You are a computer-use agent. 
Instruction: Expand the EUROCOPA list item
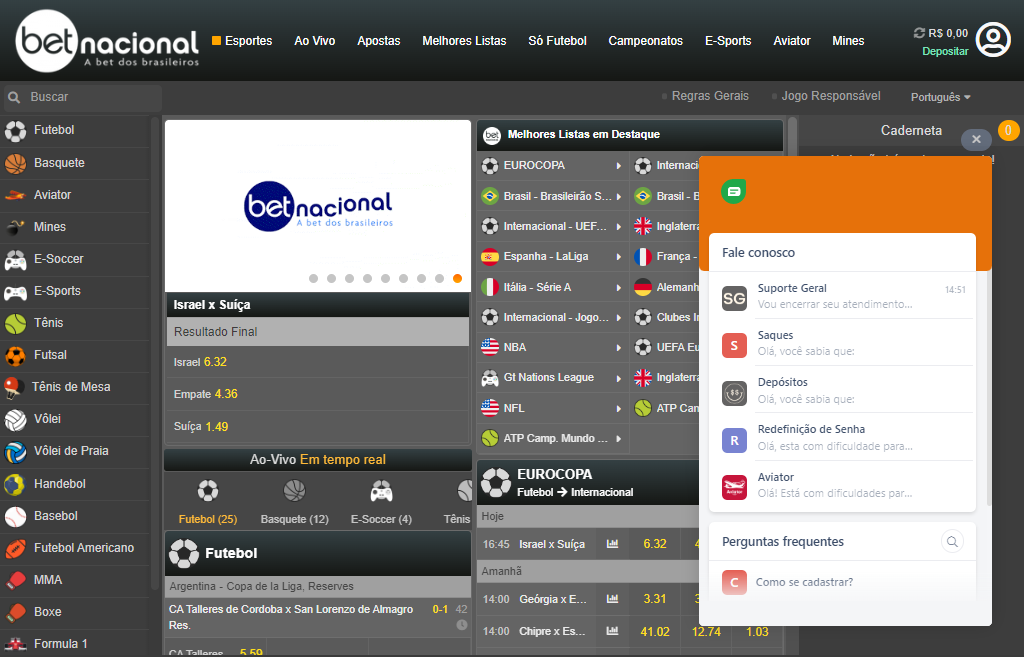pos(551,166)
